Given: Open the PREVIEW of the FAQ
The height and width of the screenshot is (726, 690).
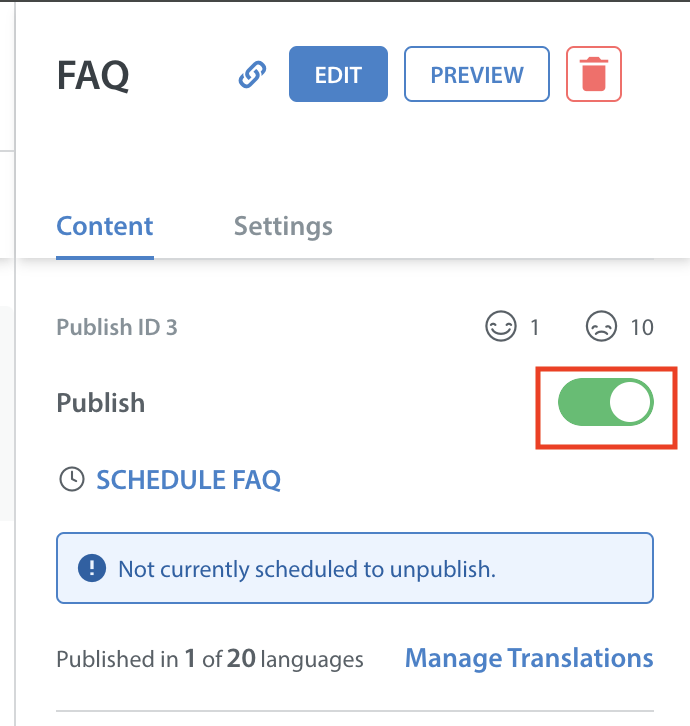Looking at the screenshot, I should pyautogui.click(x=477, y=74).
